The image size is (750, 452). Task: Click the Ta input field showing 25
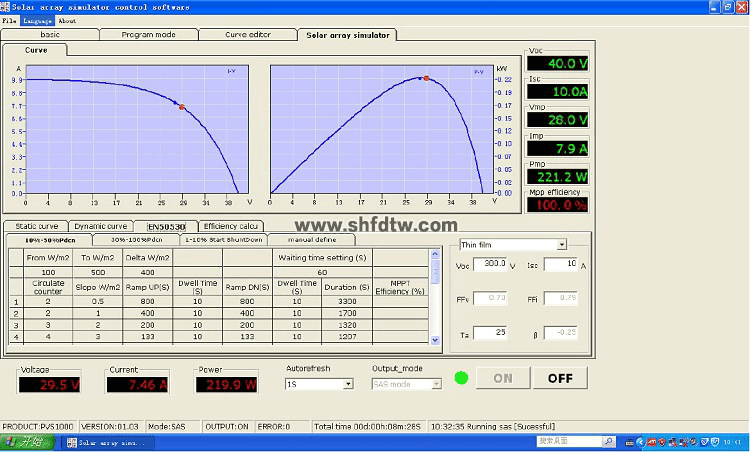pyautogui.click(x=492, y=332)
